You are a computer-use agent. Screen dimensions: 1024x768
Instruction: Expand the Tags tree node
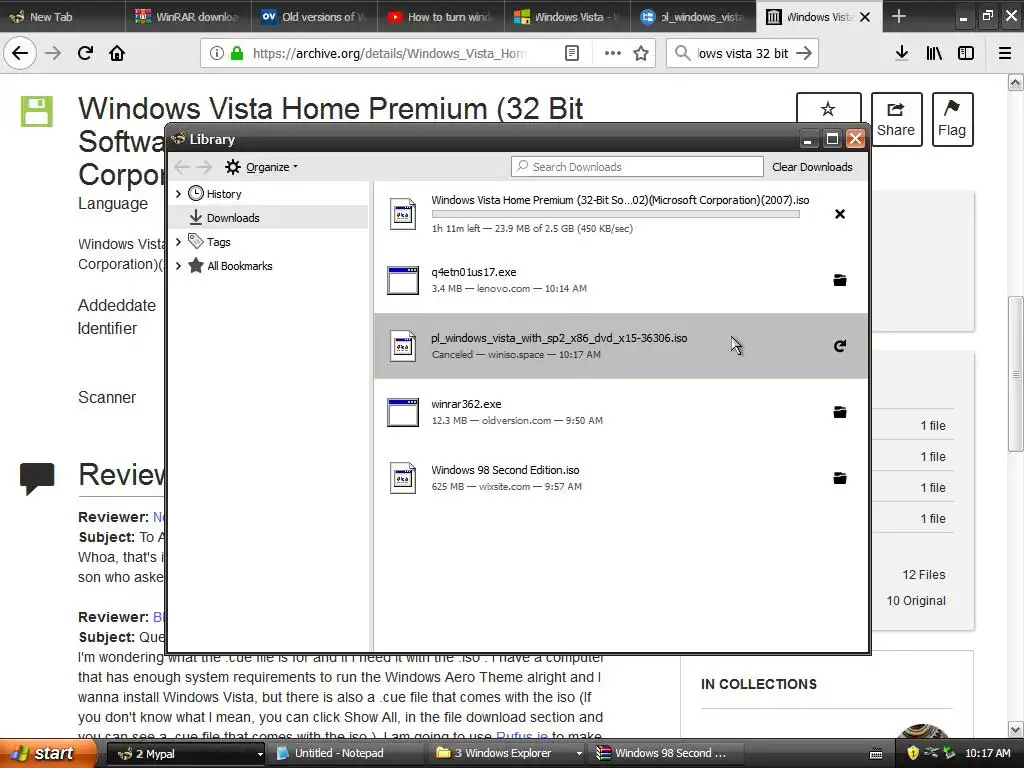pyautogui.click(x=178, y=242)
